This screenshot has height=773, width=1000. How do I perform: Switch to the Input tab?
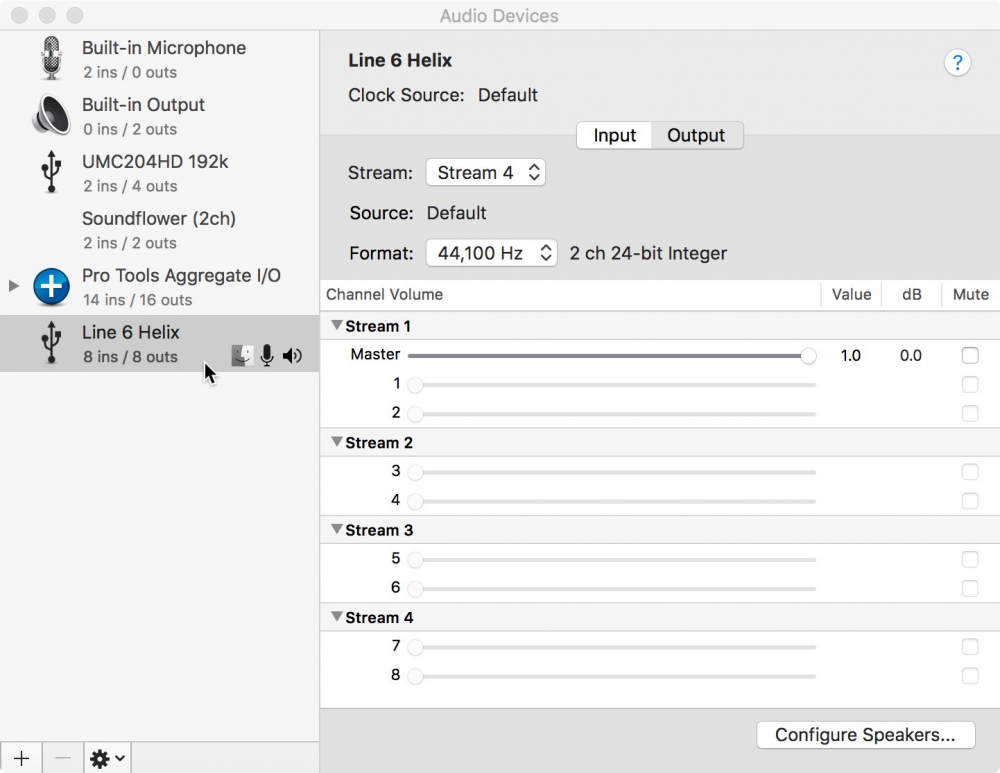614,135
